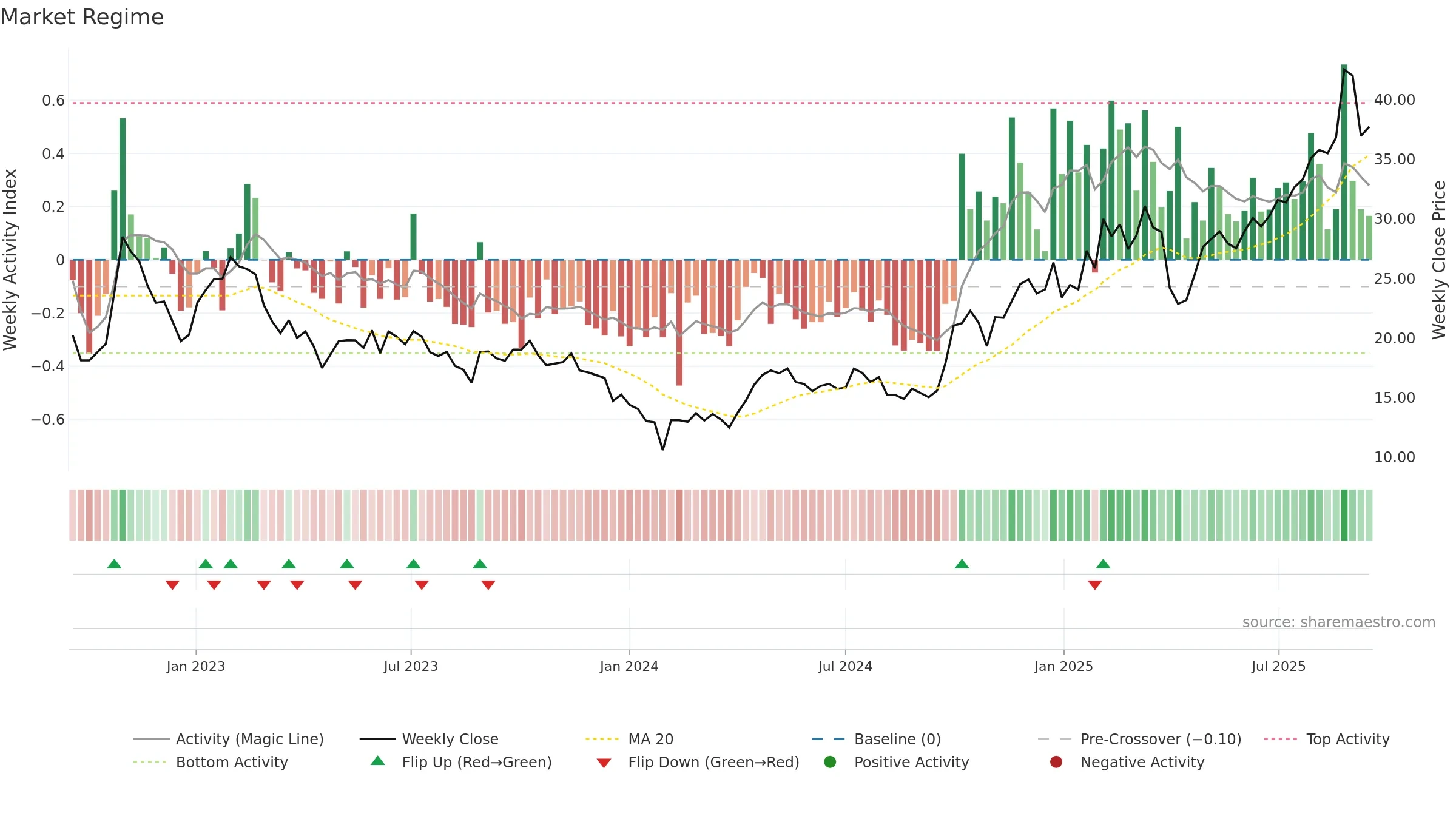Click the pink dotted Top Activity legend swatch

[x=1280, y=739]
